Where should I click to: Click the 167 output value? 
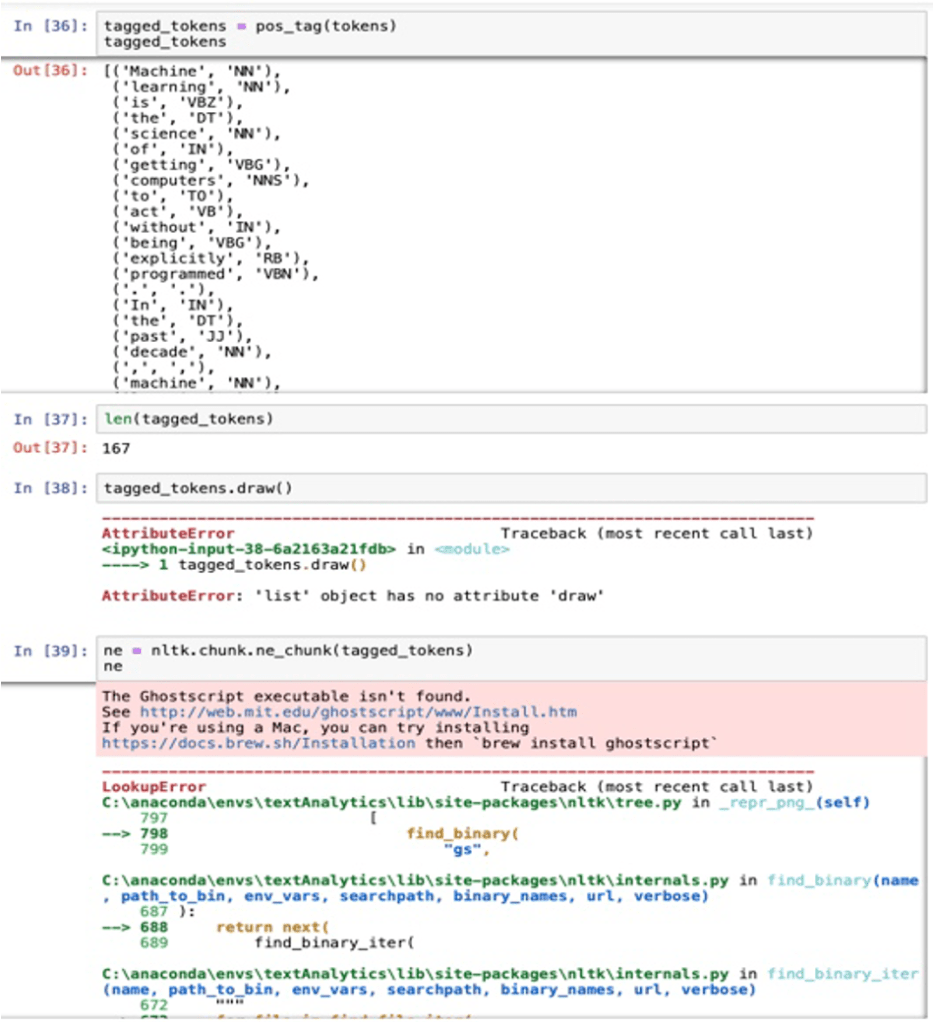point(117,448)
